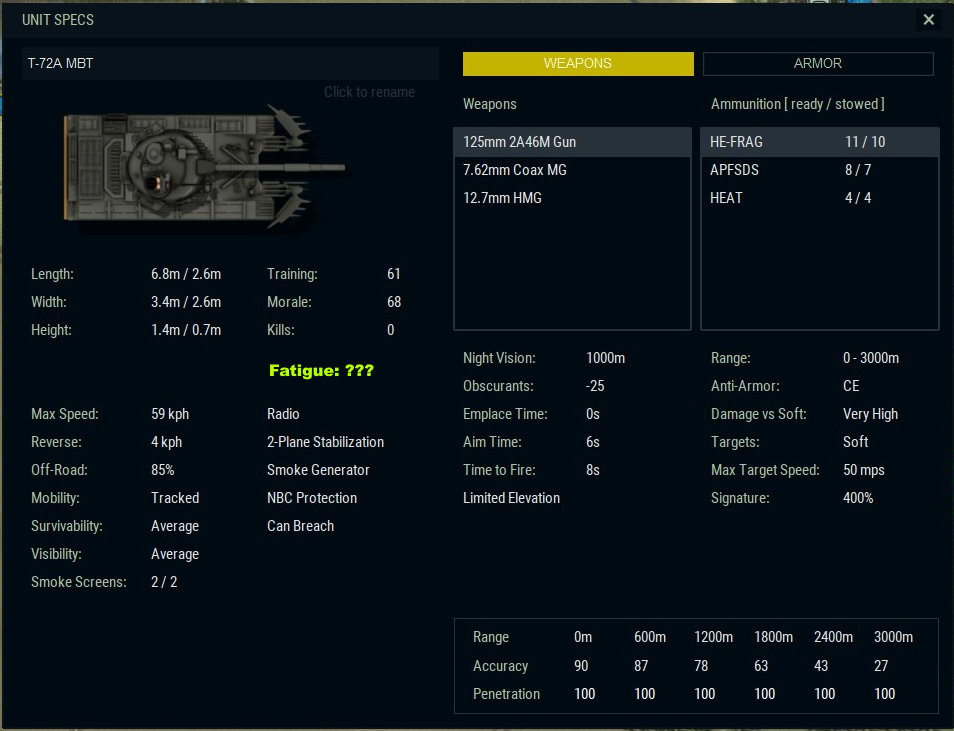
Task: Click the Mobility value Tracked
Action: point(175,498)
